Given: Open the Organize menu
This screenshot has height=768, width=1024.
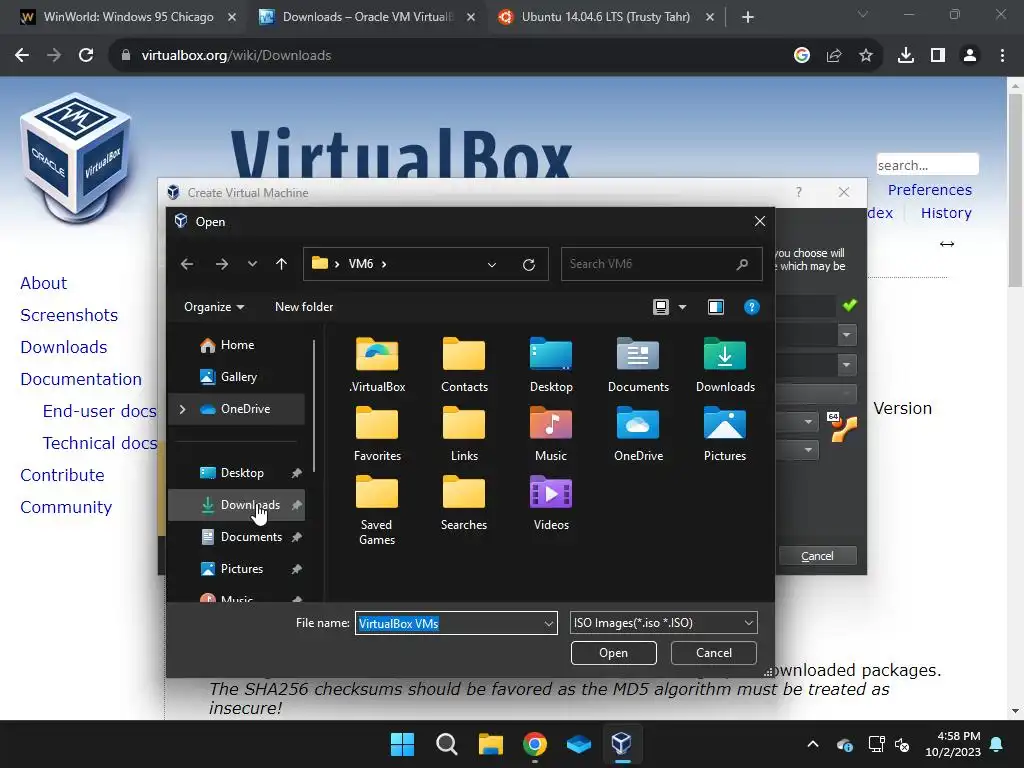Looking at the screenshot, I should click(x=214, y=307).
